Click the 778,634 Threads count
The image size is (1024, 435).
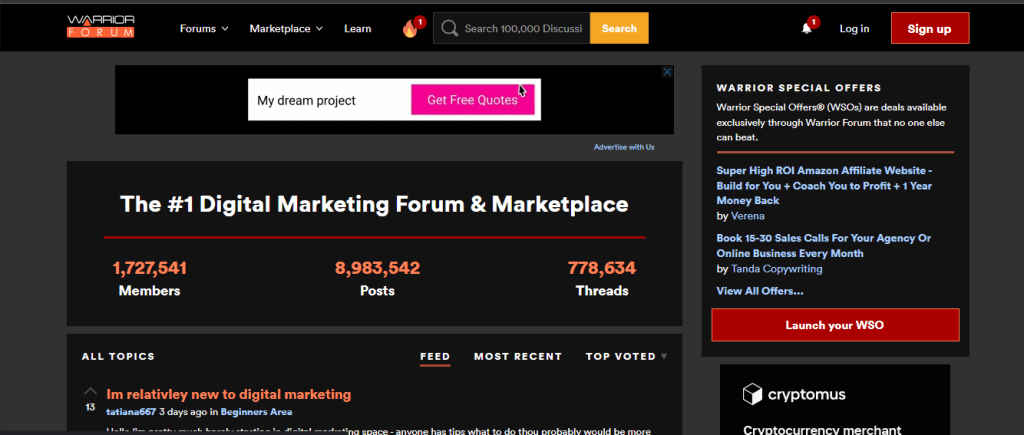tap(601, 268)
